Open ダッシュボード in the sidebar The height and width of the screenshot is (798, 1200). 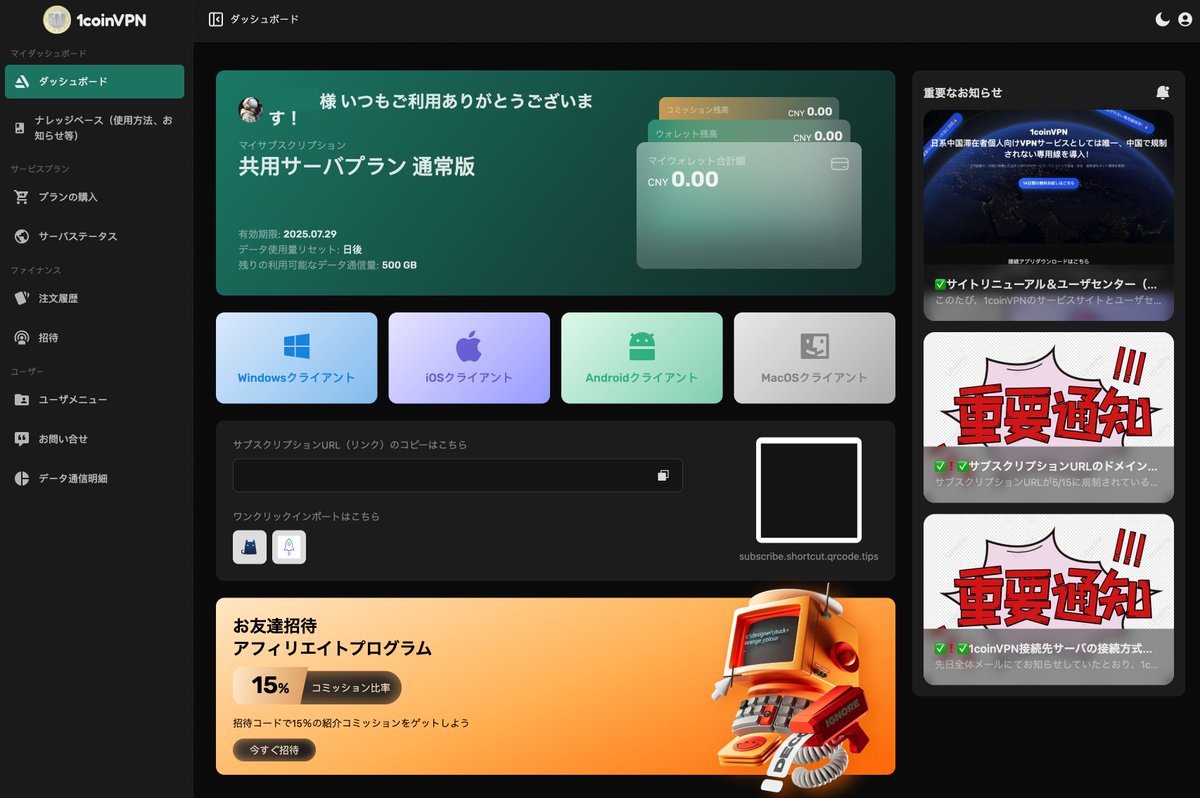coord(94,82)
